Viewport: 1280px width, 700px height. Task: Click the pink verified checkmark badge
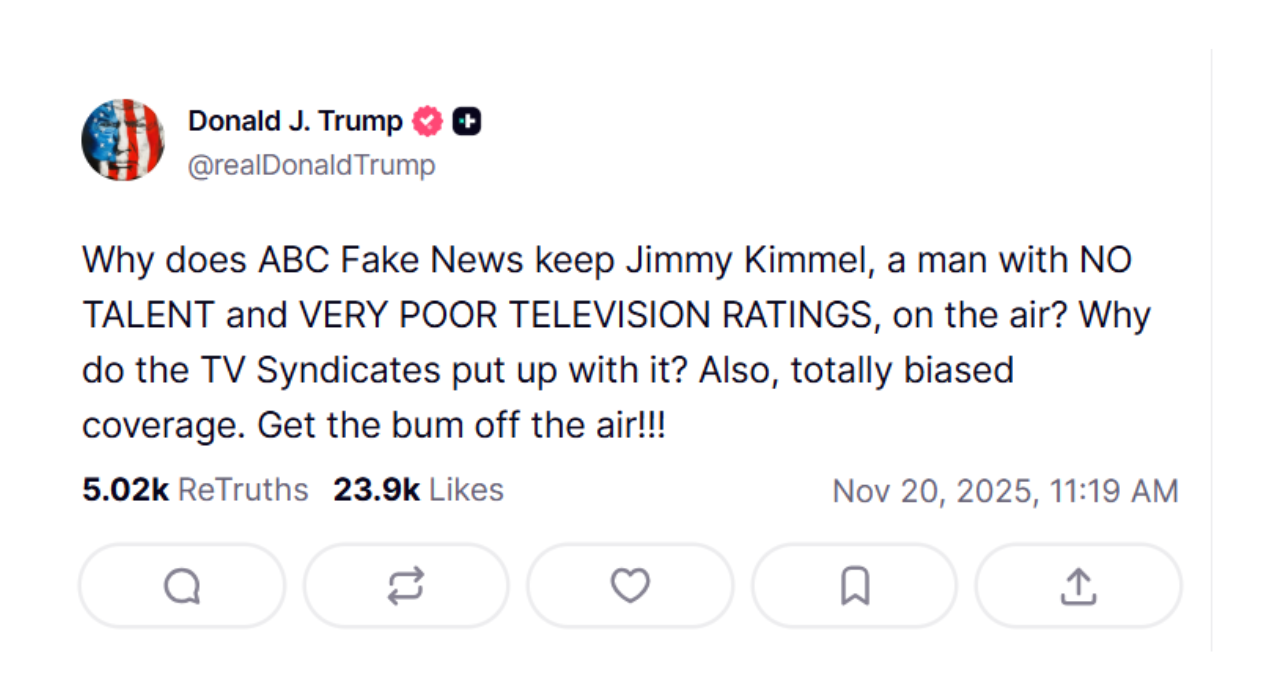(x=427, y=120)
